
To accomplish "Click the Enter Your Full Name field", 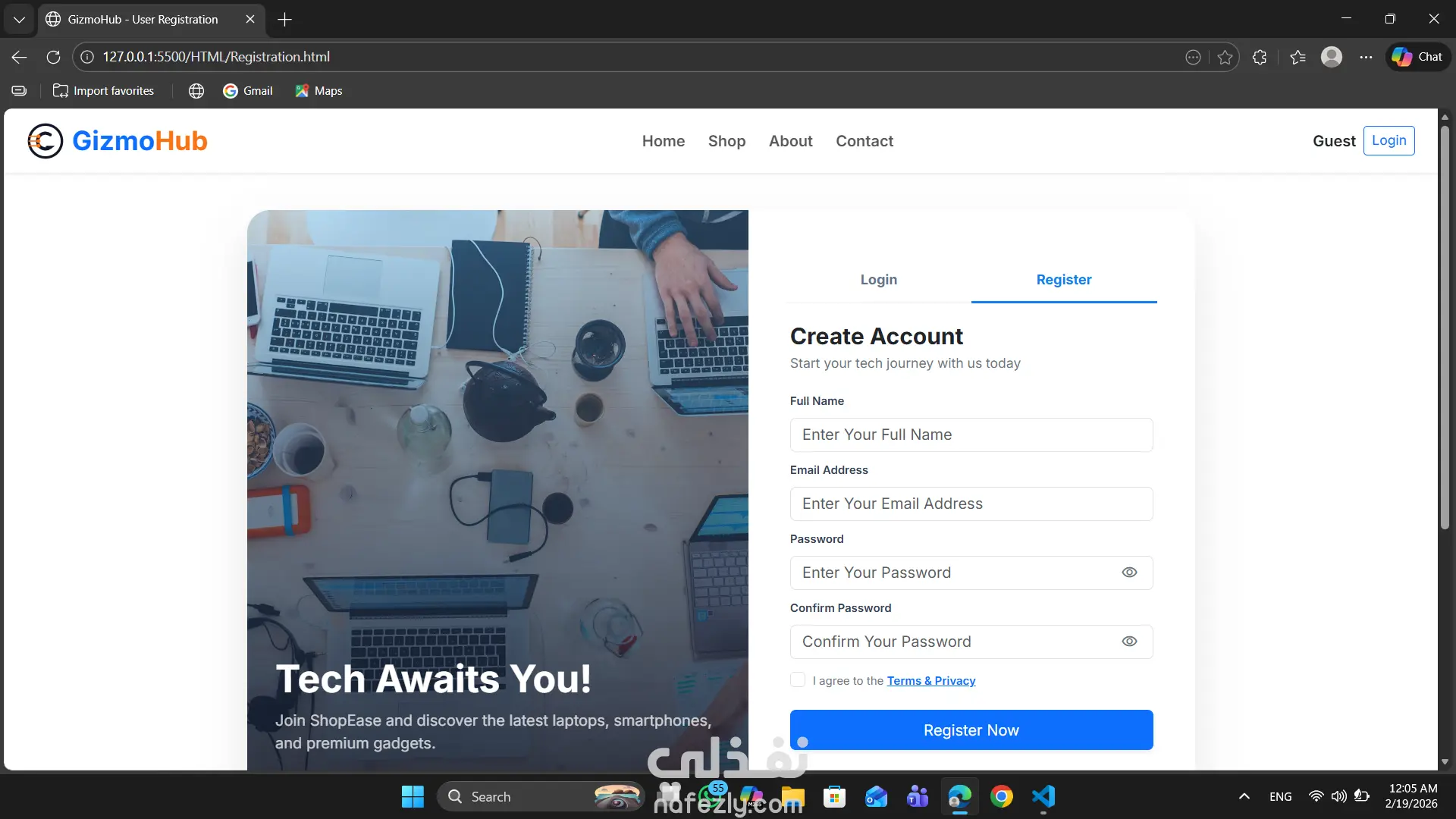I will [971, 435].
